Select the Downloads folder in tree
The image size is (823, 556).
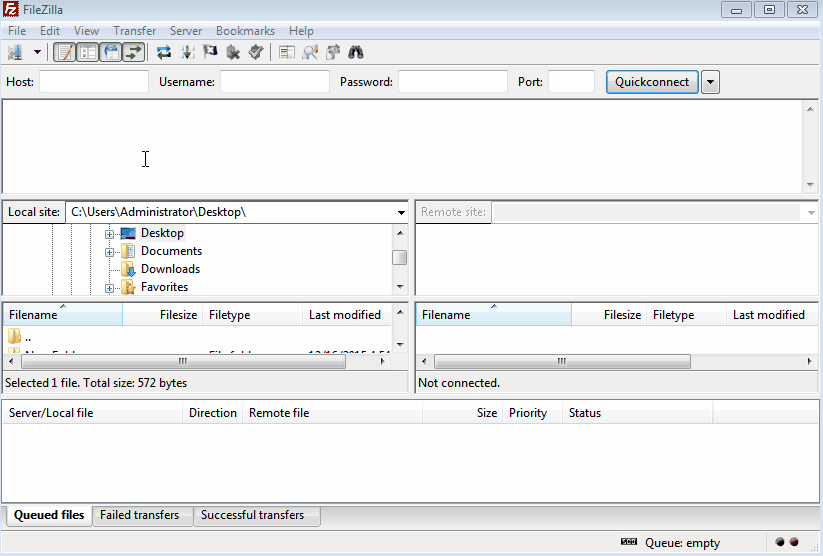(170, 269)
